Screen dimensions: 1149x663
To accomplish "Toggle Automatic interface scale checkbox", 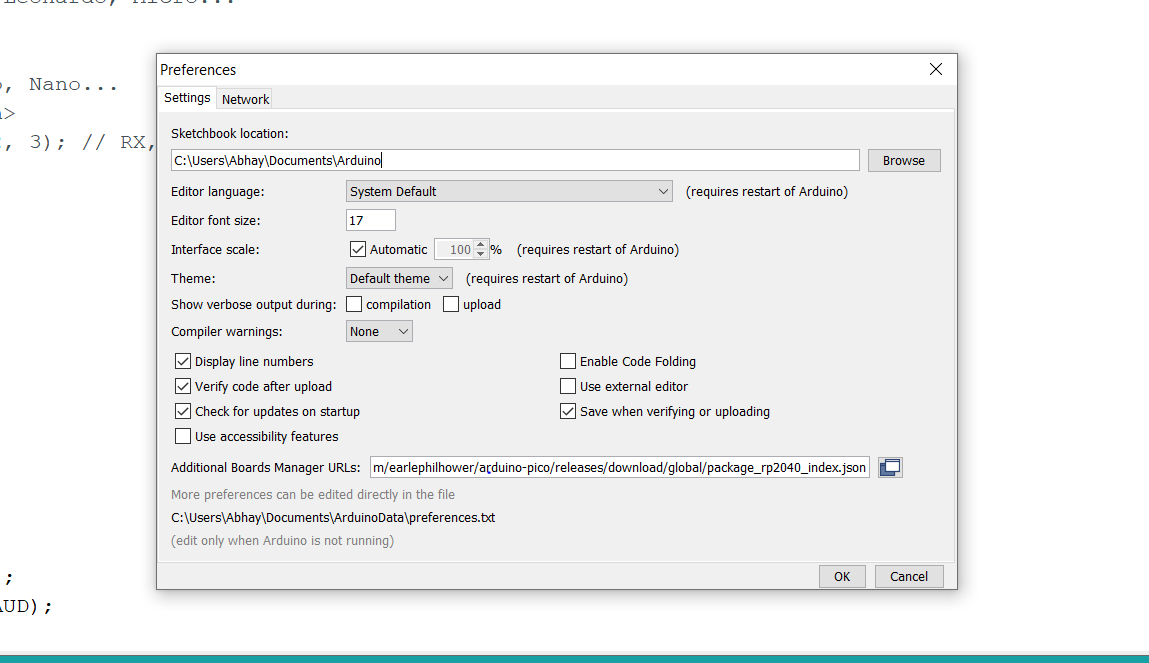I will [x=358, y=249].
